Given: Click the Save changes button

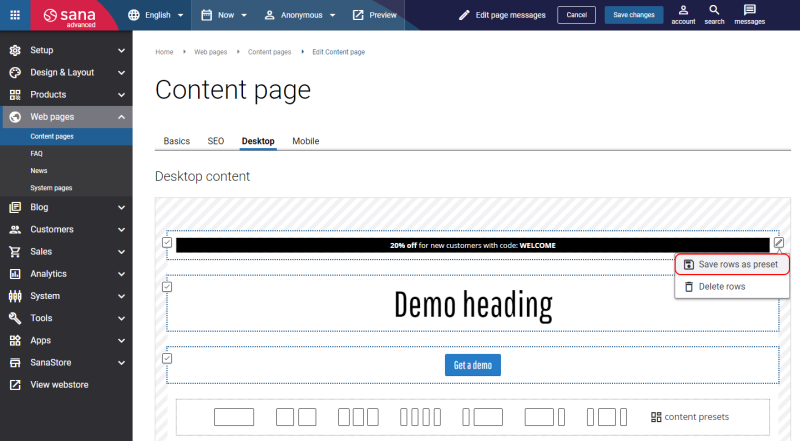Looking at the screenshot, I should pyautogui.click(x=634, y=15).
